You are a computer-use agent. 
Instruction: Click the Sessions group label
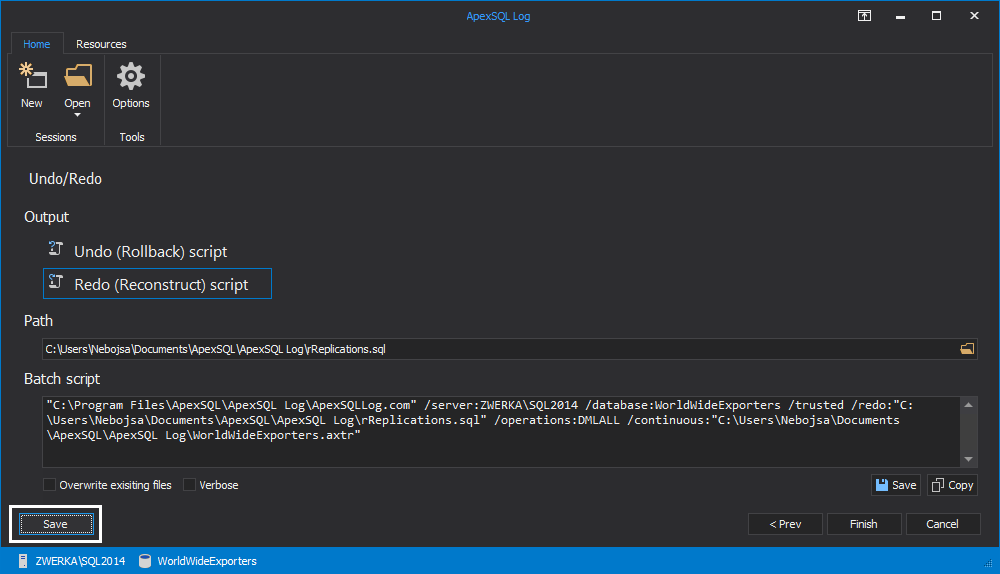point(55,137)
